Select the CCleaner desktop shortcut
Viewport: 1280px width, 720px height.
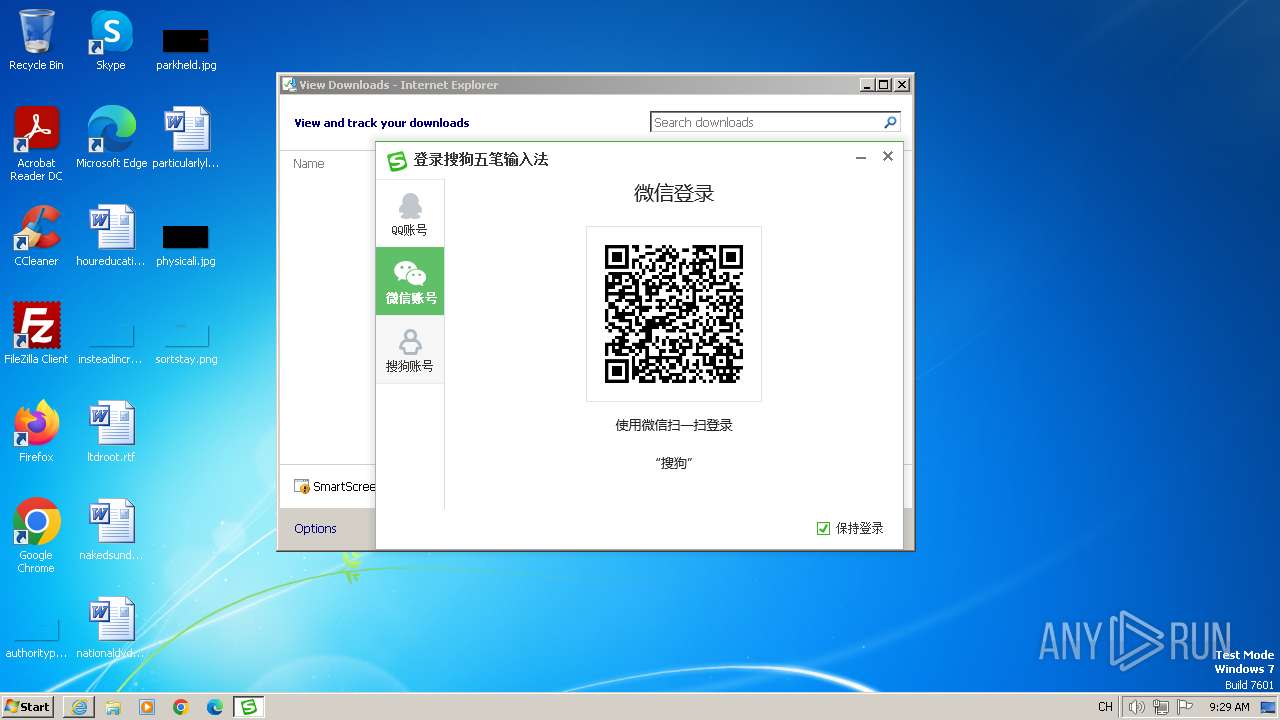tap(36, 236)
